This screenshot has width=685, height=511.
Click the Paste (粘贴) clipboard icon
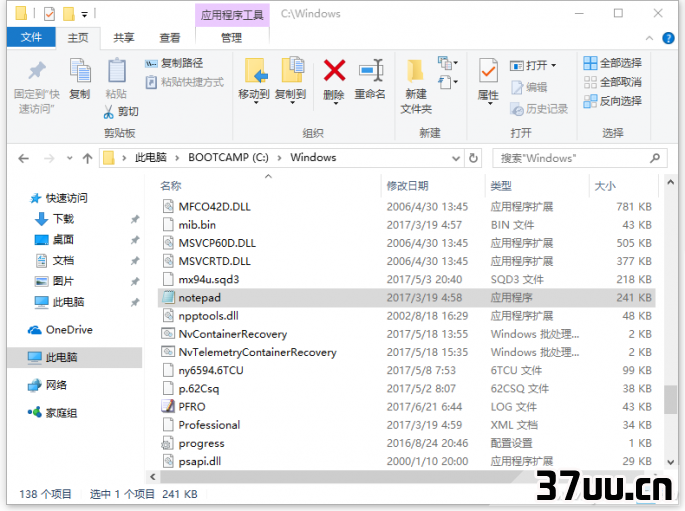coord(116,70)
